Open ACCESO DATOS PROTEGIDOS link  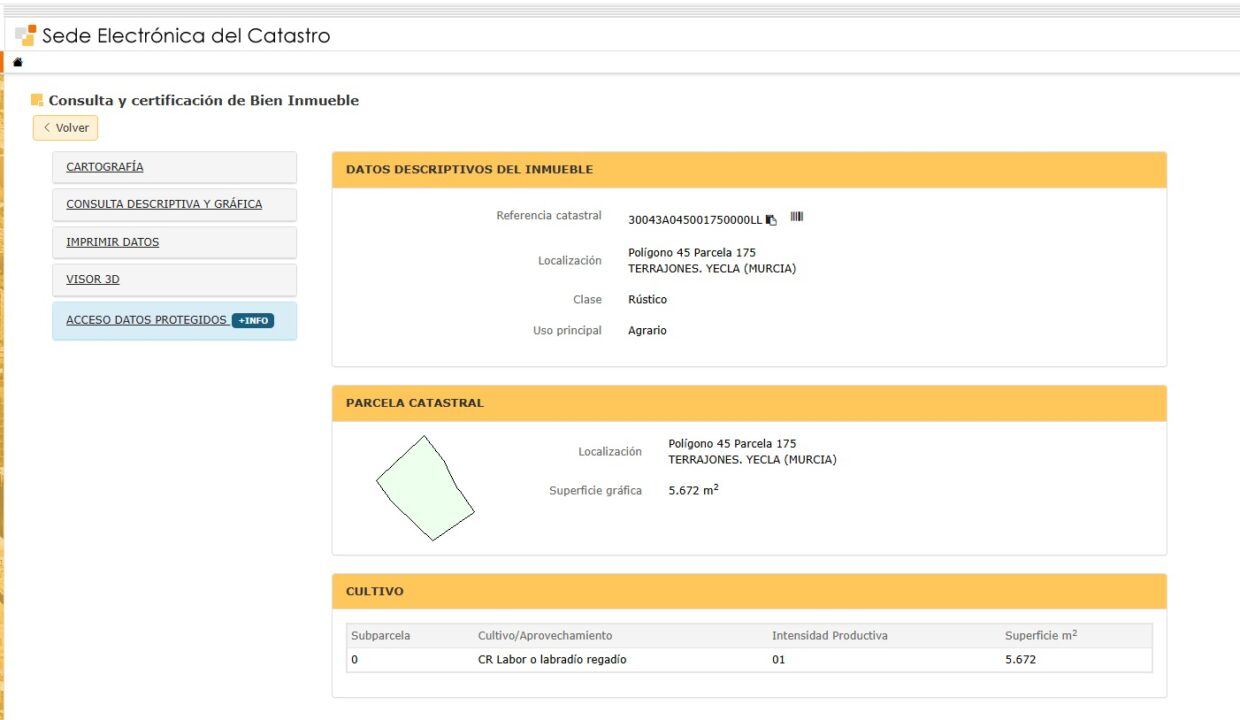click(x=146, y=320)
